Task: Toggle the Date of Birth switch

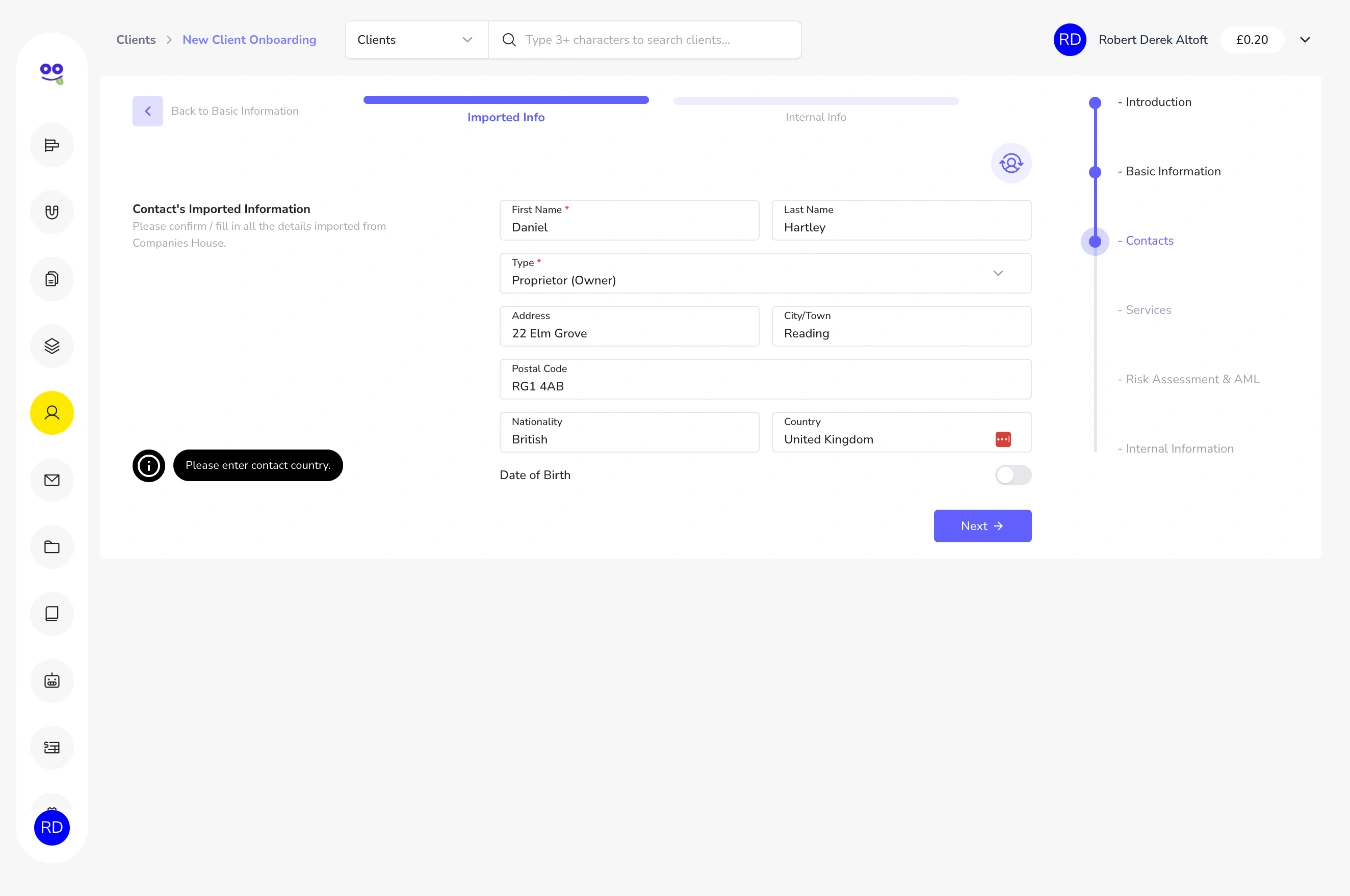Action: click(x=1013, y=475)
